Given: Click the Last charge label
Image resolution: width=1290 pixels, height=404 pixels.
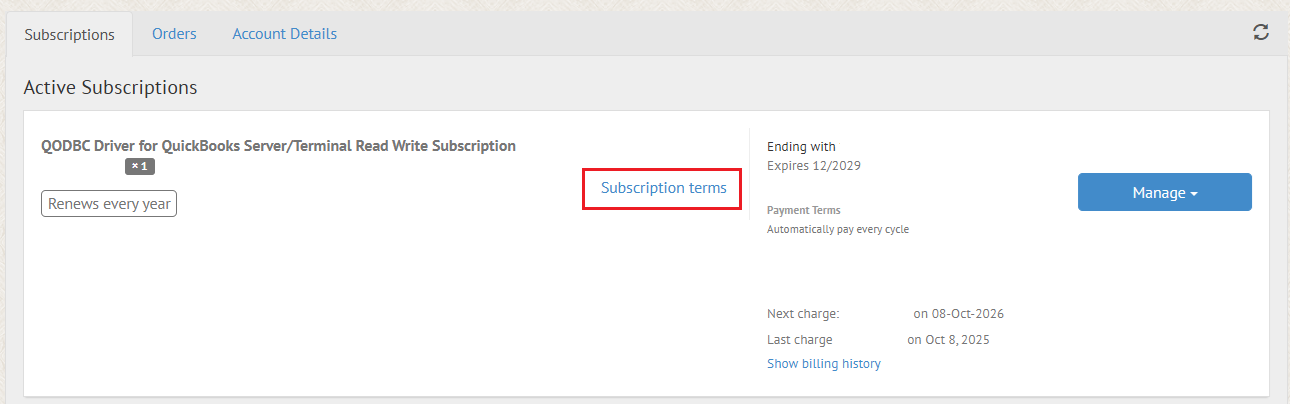Looking at the screenshot, I should [x=799, y=339].
